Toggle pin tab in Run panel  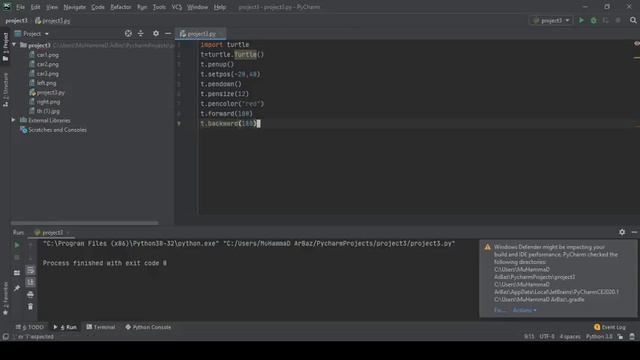(x=17, y=288)
